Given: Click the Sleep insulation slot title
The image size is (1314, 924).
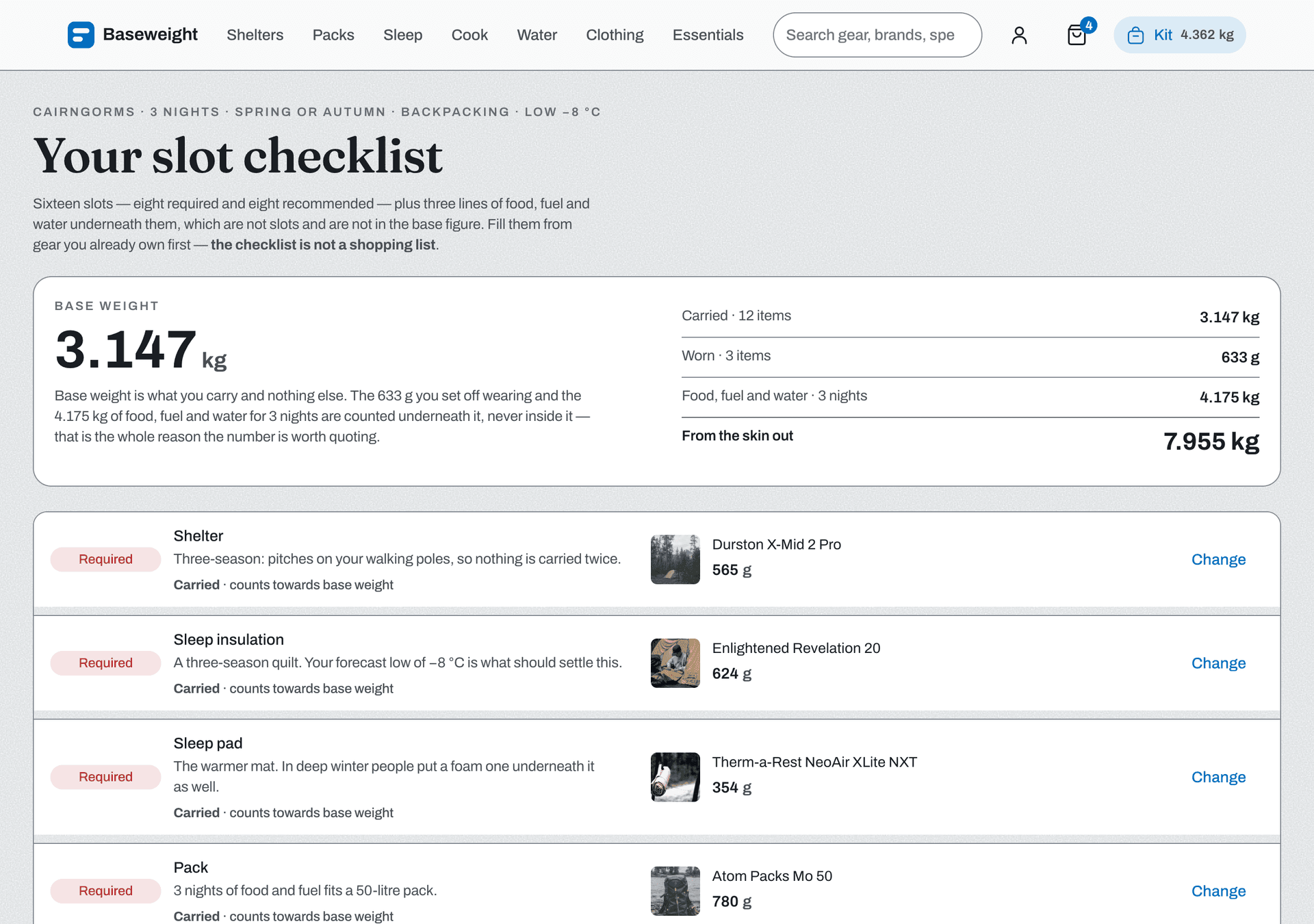Looking at the screenshot, I should pyautogui.click(x=229, y=640).
